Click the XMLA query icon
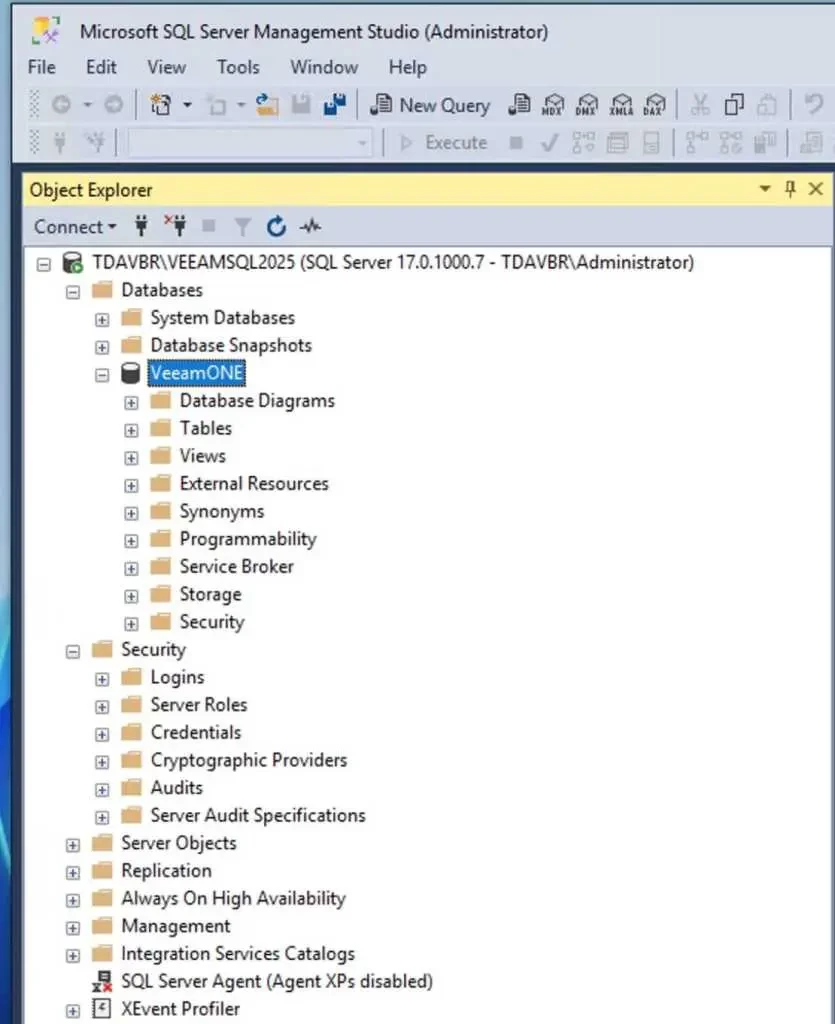The image size is (835, 1024). (x=621, y=105)
